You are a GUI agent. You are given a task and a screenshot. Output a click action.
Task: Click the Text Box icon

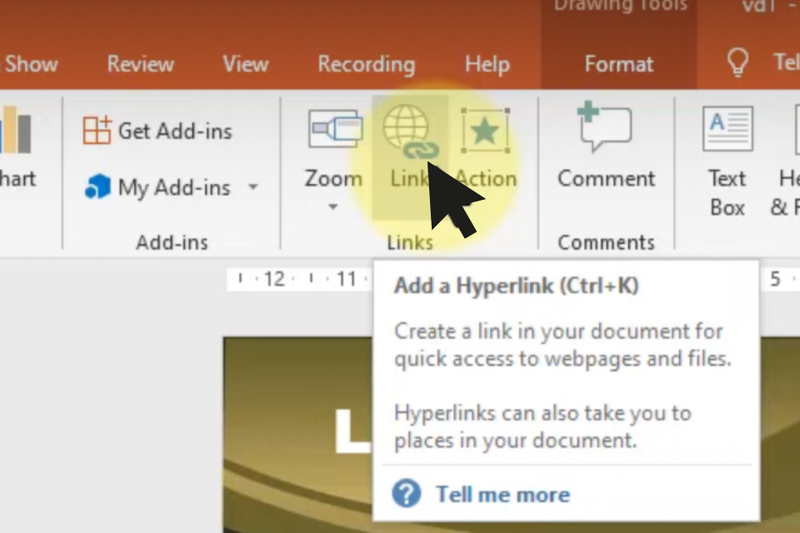coord(728,129)
